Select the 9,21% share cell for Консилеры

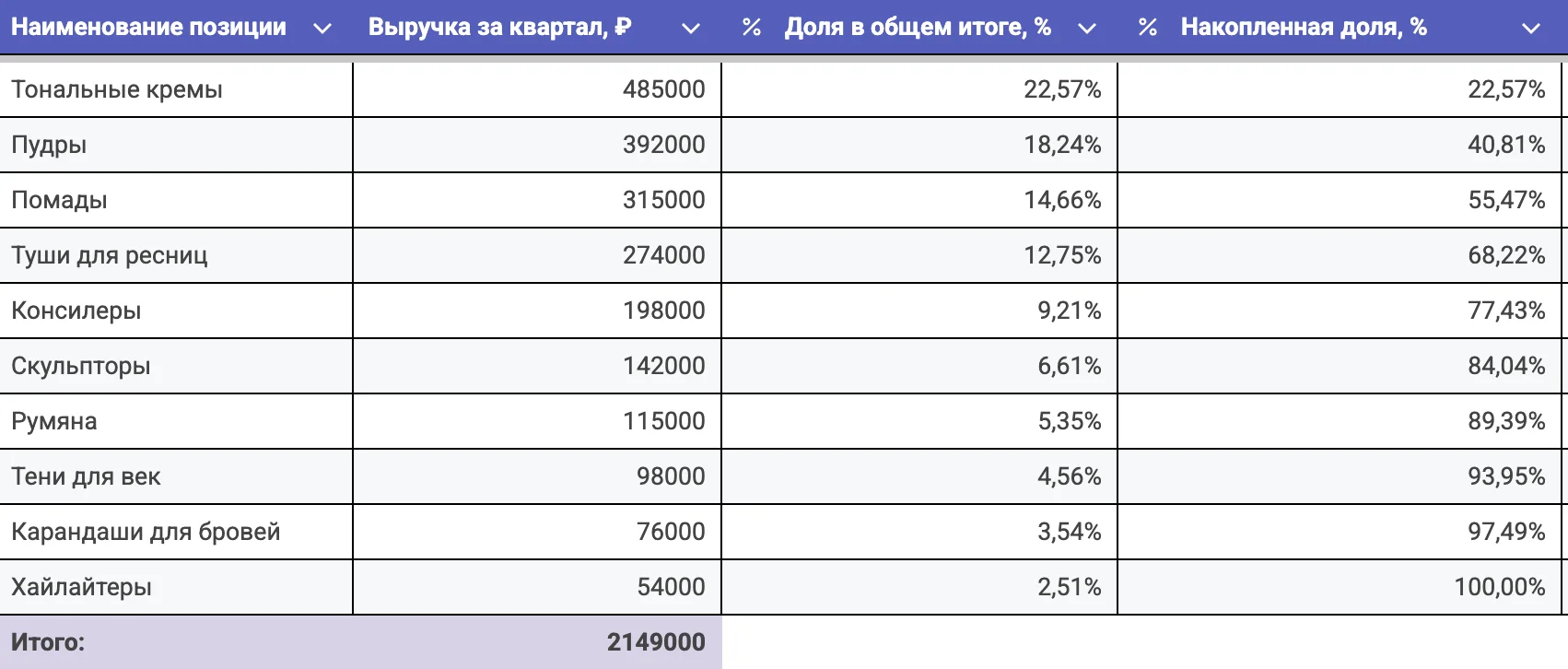coord(1069,311)
